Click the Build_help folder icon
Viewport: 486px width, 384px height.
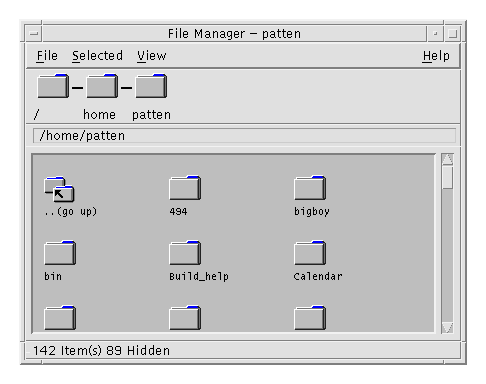pos(185,253)
